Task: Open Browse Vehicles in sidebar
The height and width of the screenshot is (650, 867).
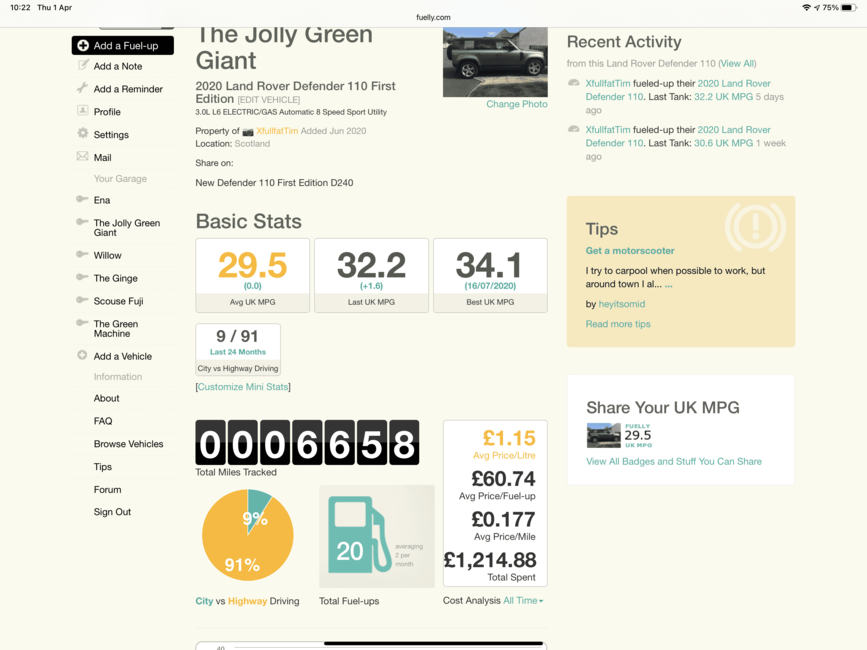Action: [128, 444]
